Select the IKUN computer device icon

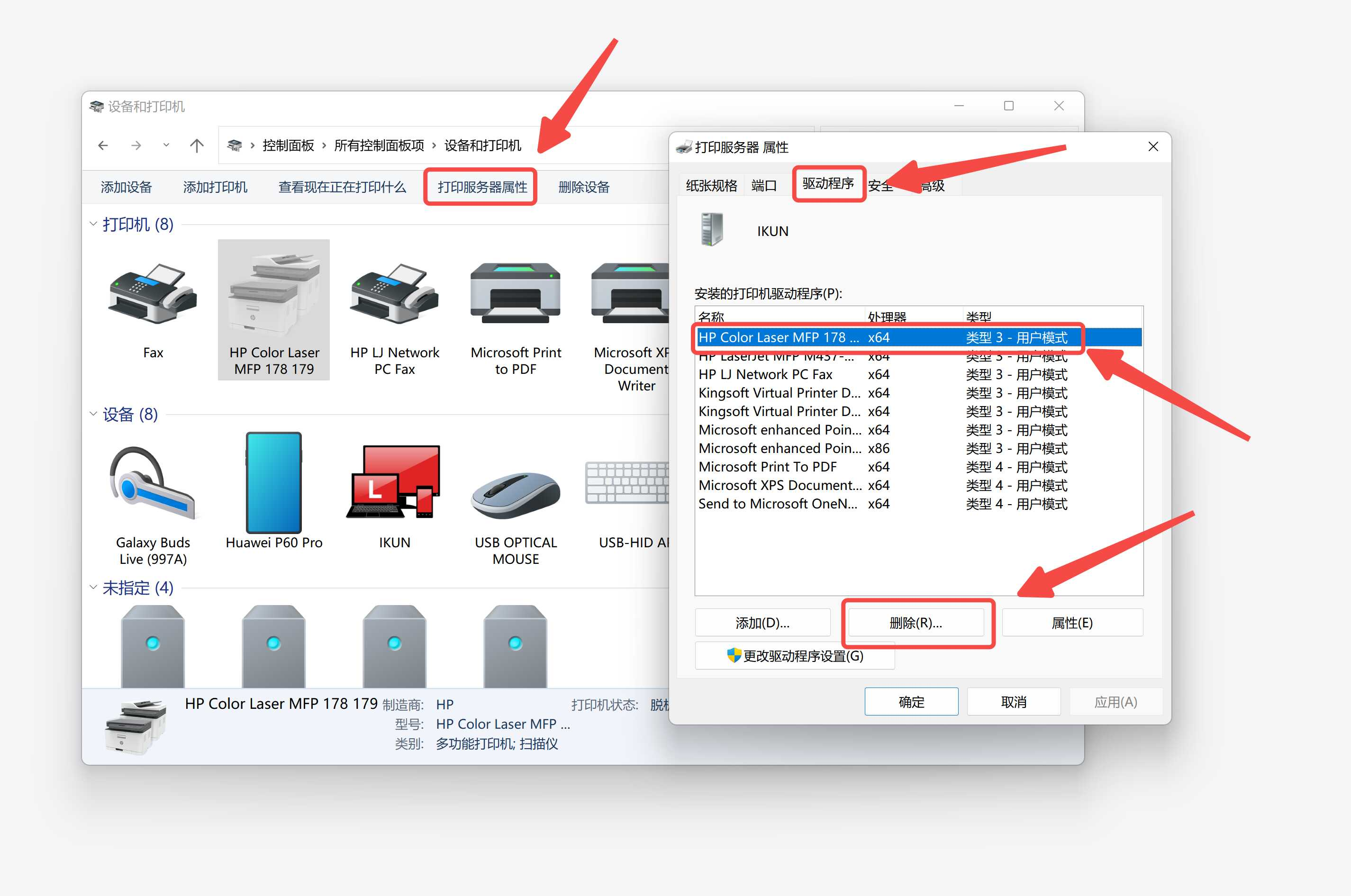pyautogui.click(x=394, y=482)
